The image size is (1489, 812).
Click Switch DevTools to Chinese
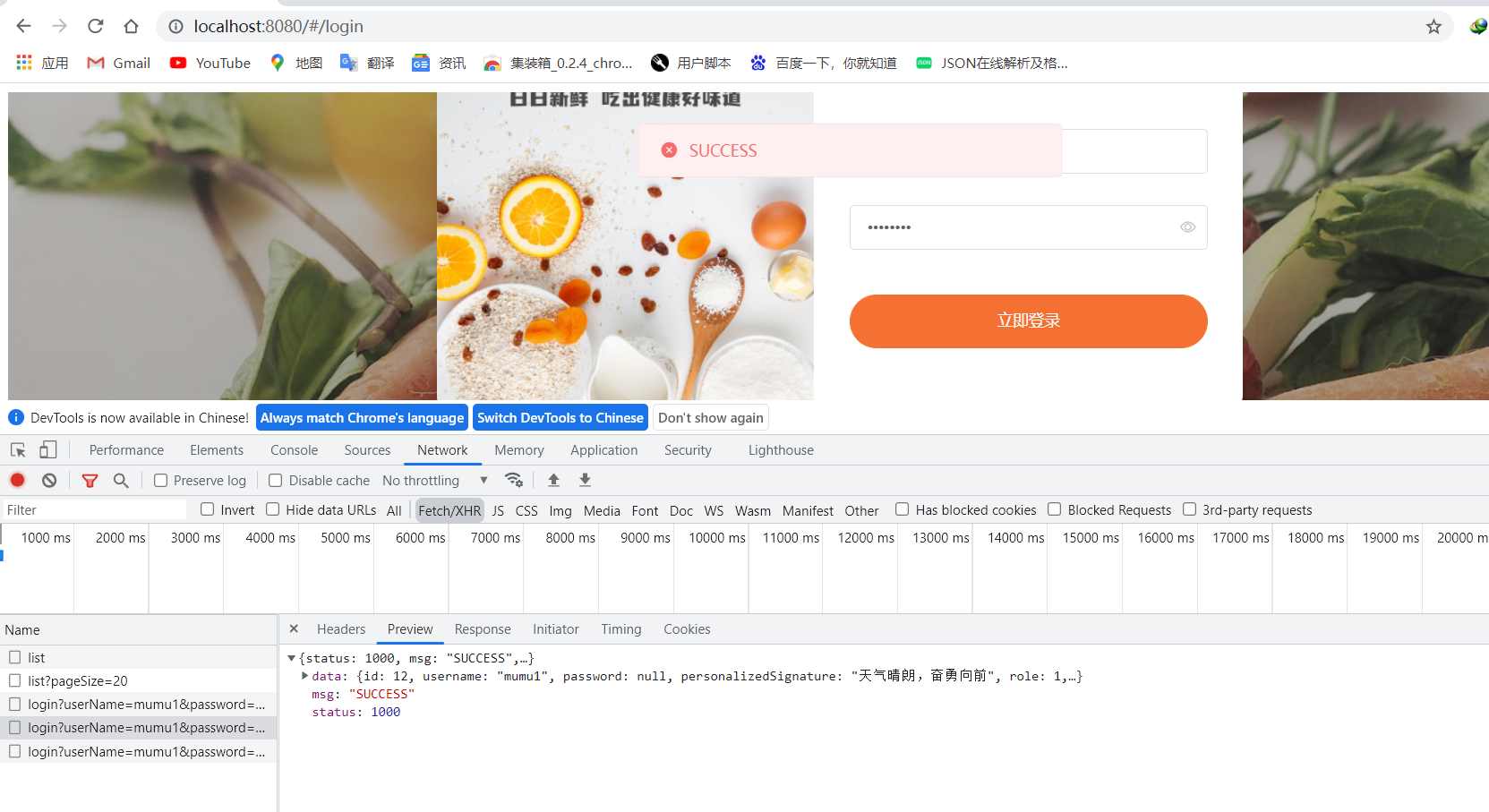[561, 418]
